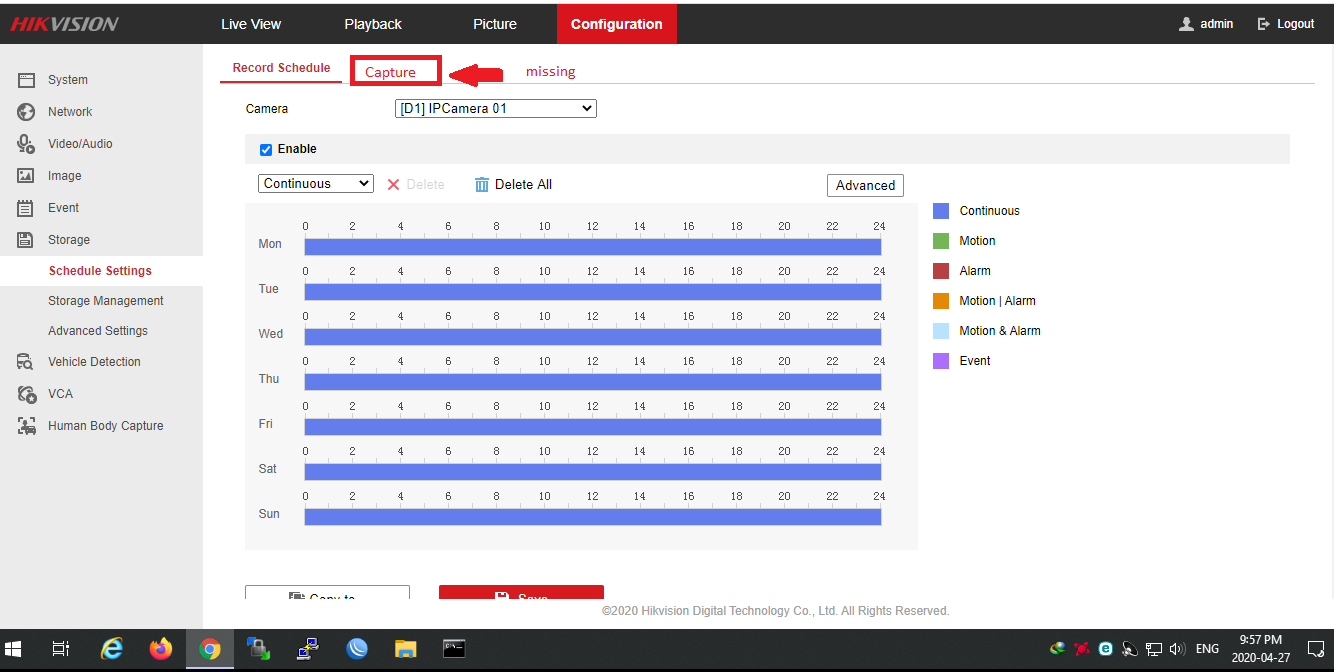Click the System monitor icon in sidebar
1334x672 pixels.
click(x=27, y=80)
